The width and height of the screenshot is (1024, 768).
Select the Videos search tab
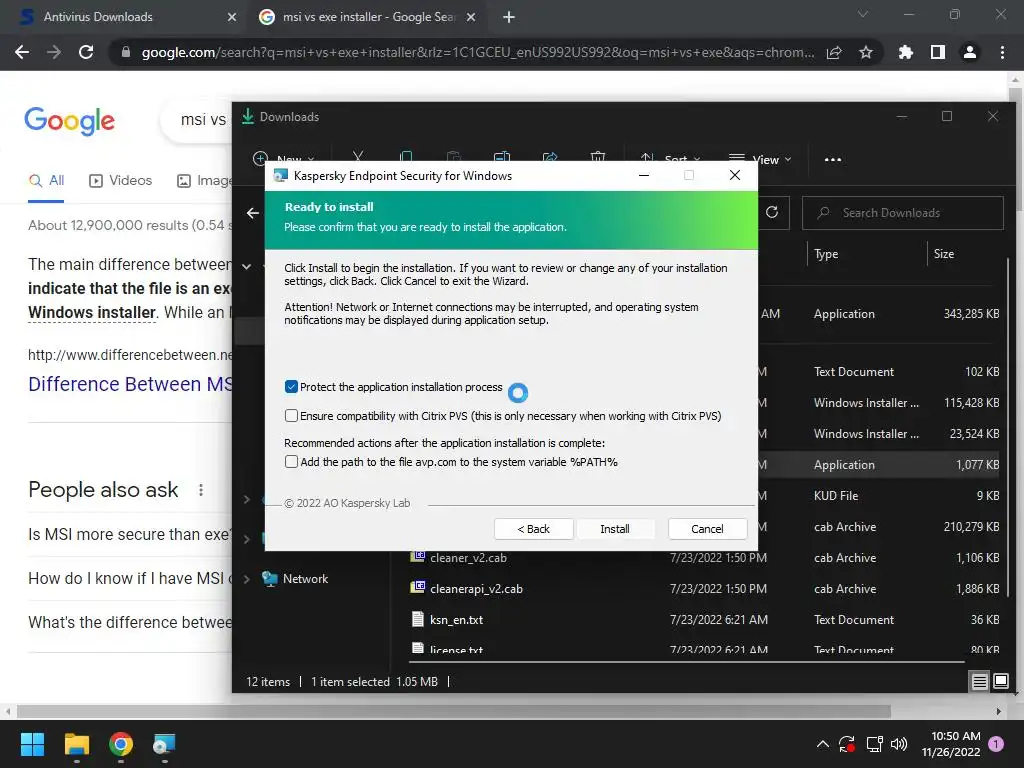[x=121, y=180]
